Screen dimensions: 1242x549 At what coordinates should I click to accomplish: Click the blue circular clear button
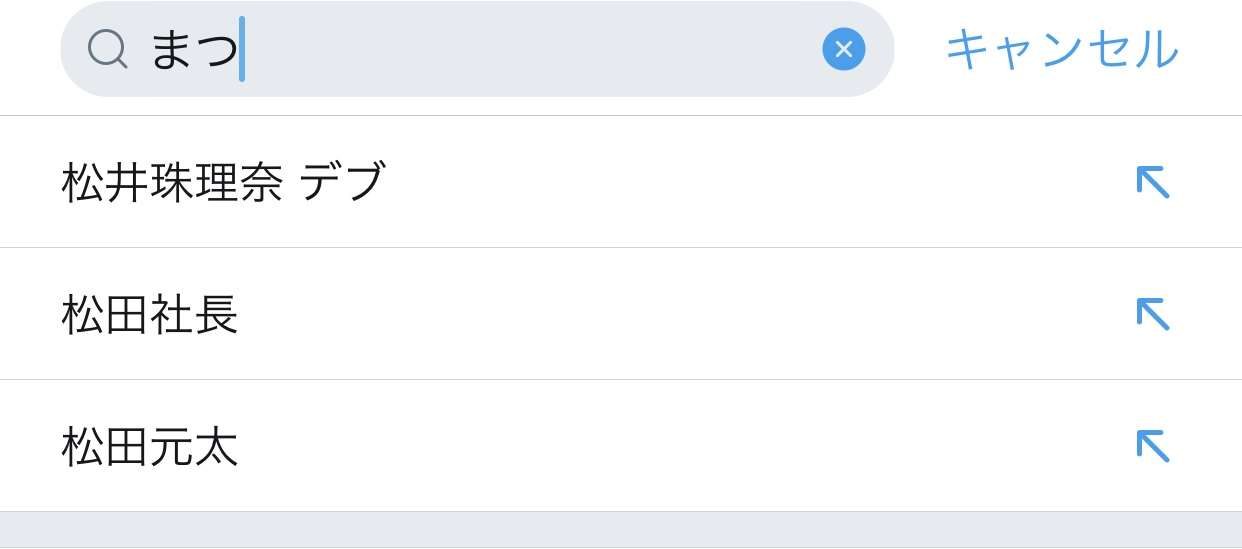pos(843,49)
